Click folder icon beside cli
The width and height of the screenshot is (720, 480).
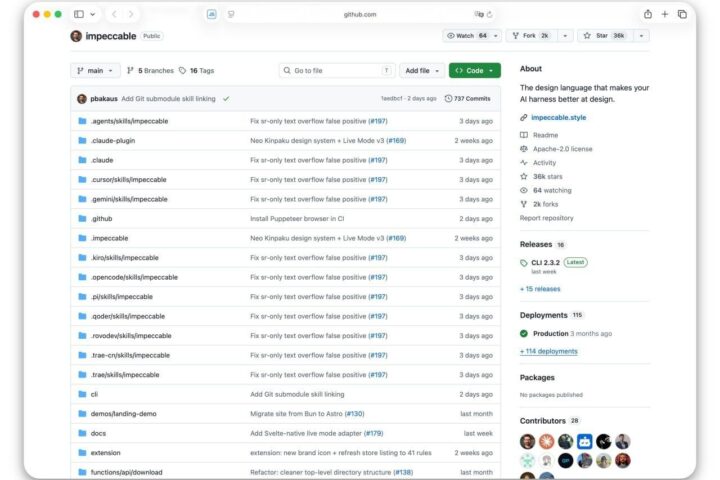click(x=82, y=394)
